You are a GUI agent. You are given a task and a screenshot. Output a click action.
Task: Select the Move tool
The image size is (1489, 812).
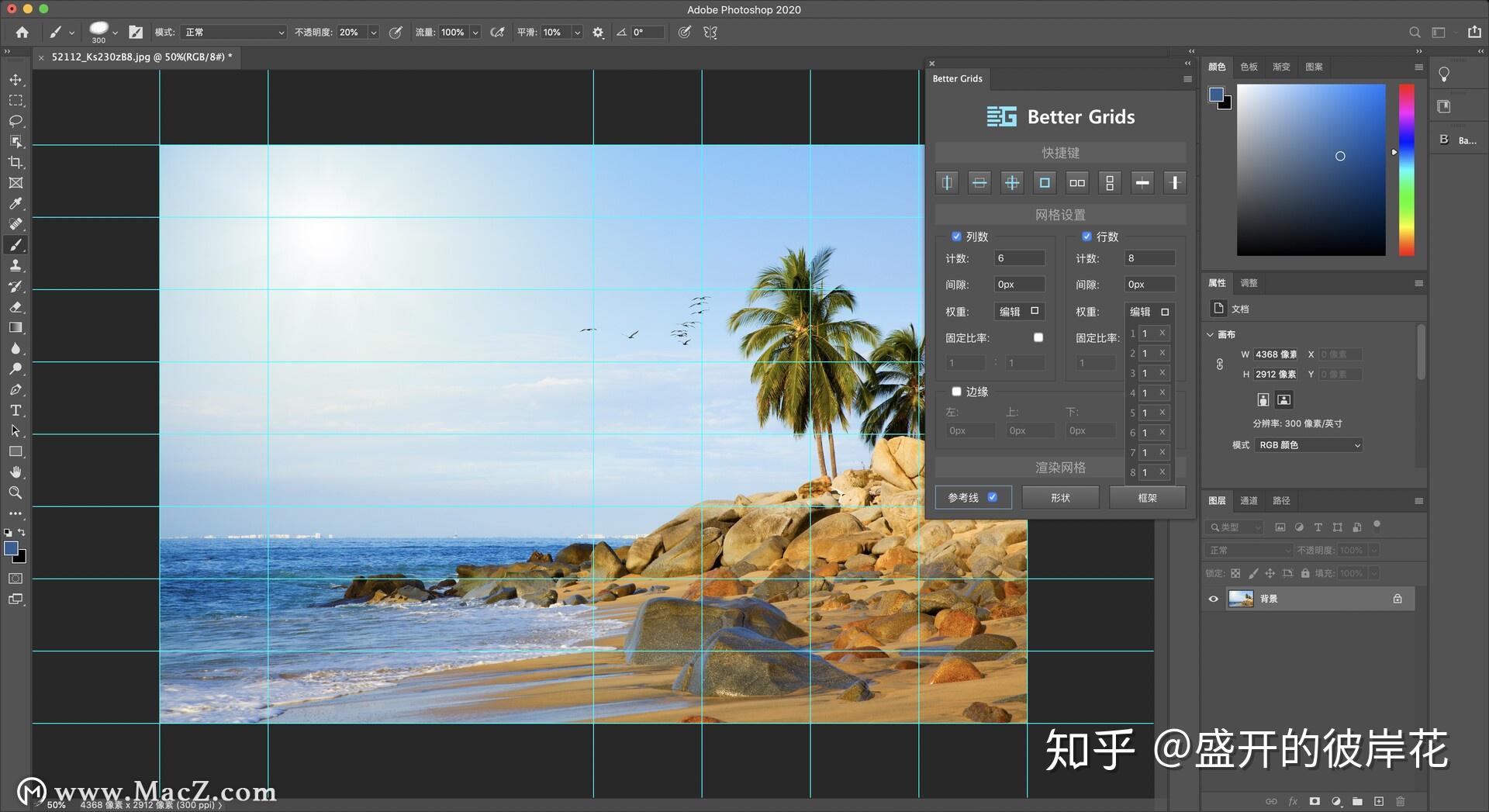coord(16,79)
